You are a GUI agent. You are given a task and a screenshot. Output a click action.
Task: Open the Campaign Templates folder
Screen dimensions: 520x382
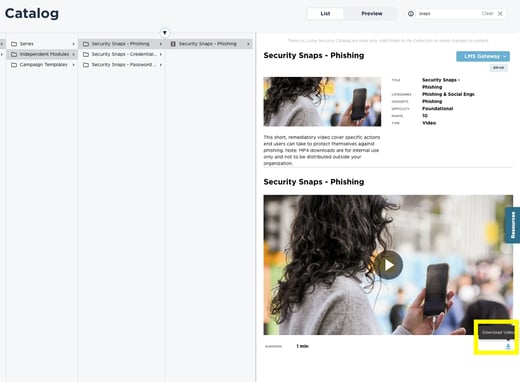42,65
